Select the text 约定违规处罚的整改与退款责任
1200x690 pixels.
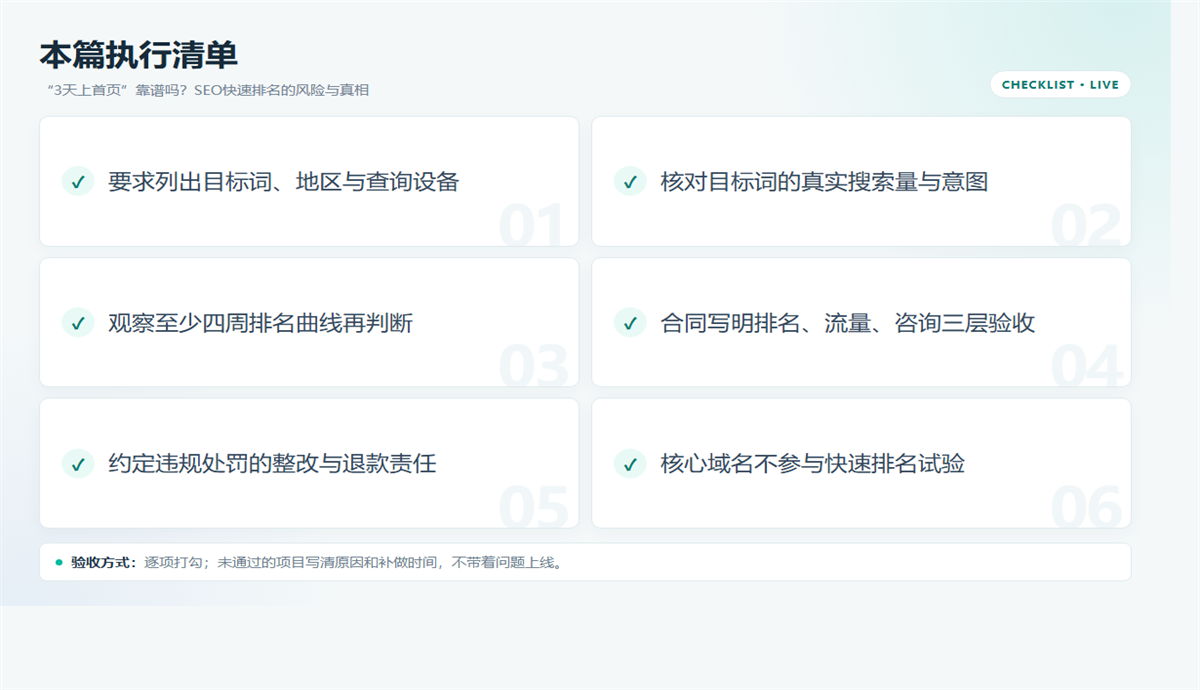[272, 463]
